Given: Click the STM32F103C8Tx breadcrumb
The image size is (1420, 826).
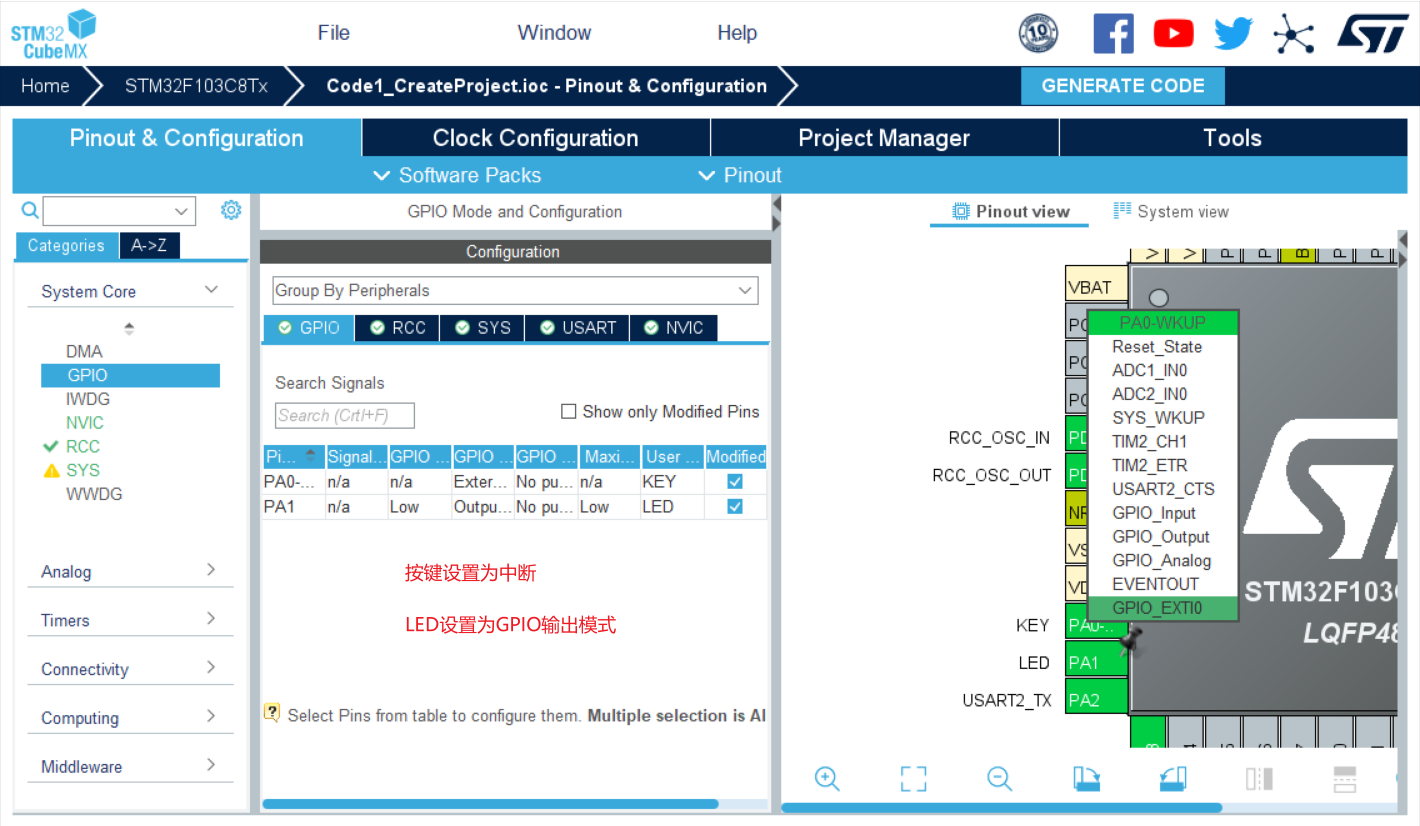Looking at the screenshot, I should 196,86.
